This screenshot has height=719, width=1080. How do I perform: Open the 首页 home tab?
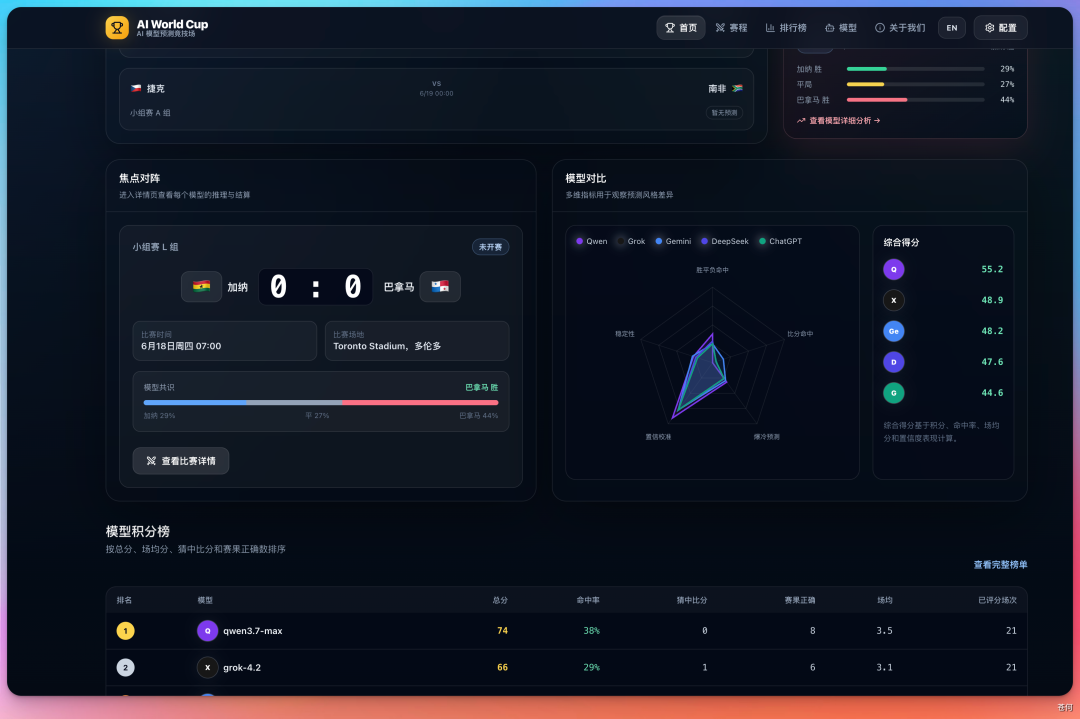click(x=681, y=28)
